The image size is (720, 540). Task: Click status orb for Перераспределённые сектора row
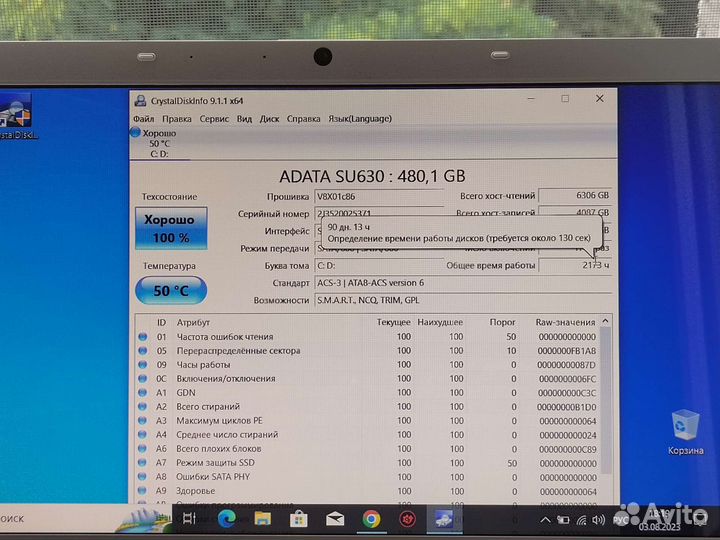143,350
